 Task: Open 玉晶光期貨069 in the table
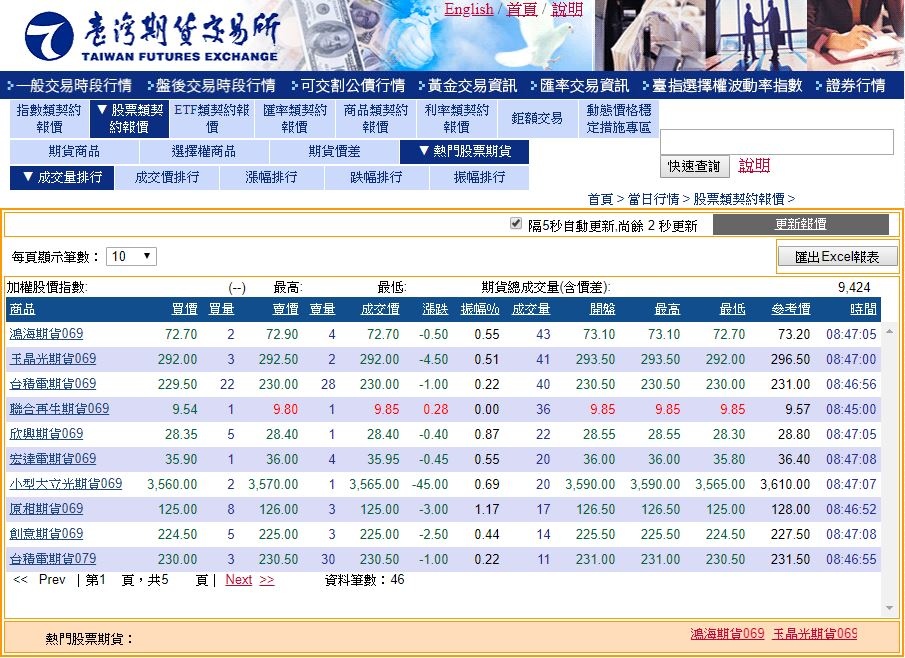pos(53,358)
